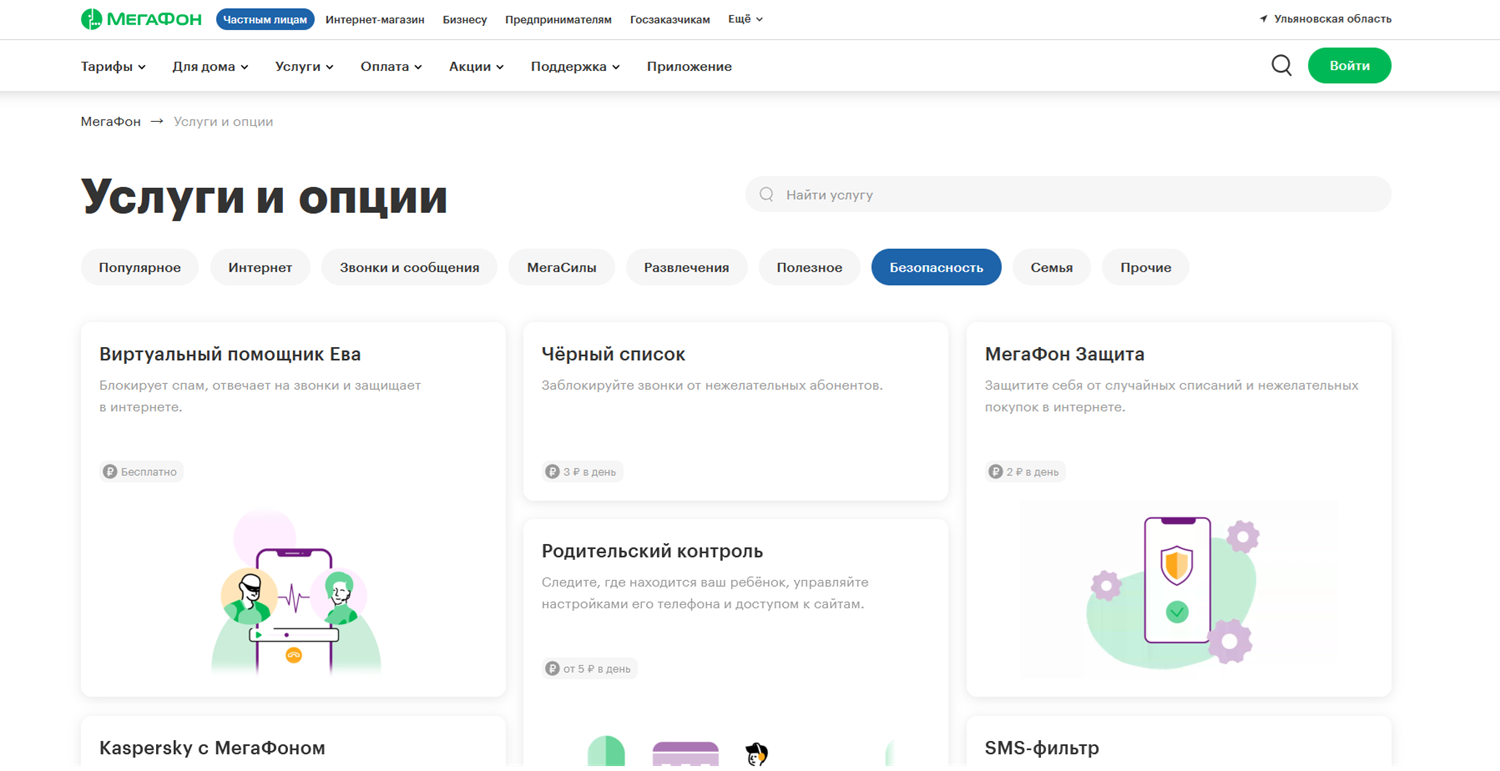The image size is (1500, 771).
Task: Expand the Акции dropdown
Action: coord(476,67)
